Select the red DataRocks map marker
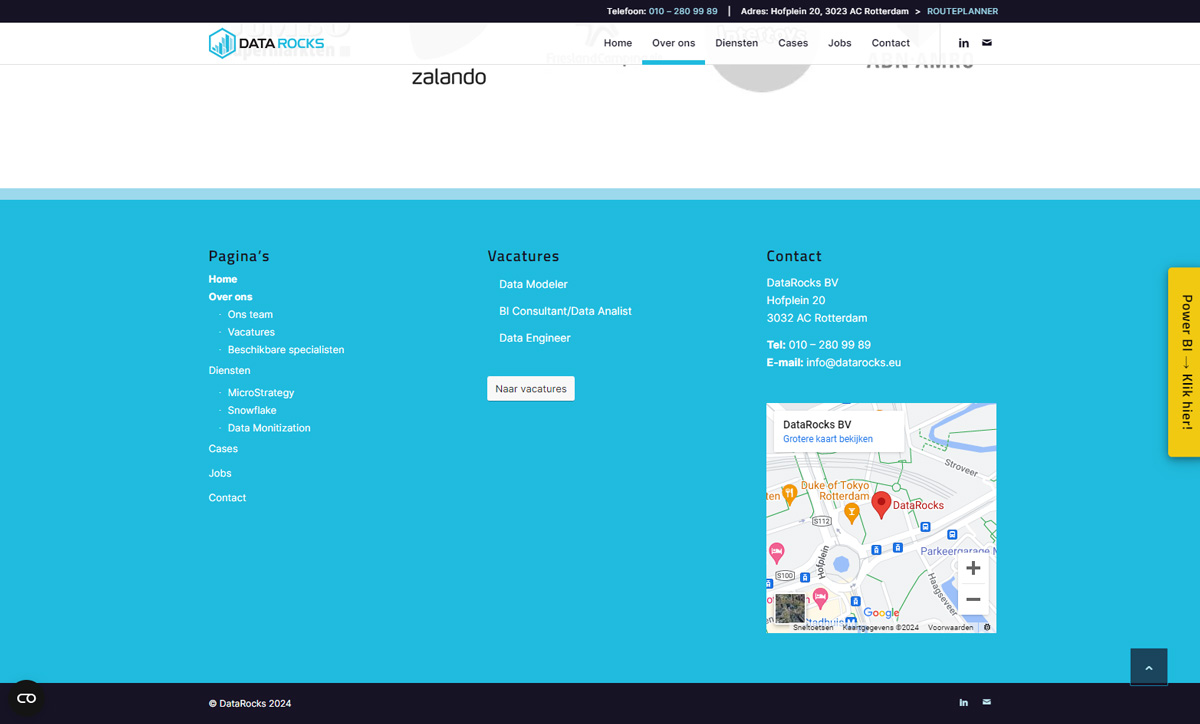Image resolution: width=1200 pixels, height=724 pixels. coord(882,502)
